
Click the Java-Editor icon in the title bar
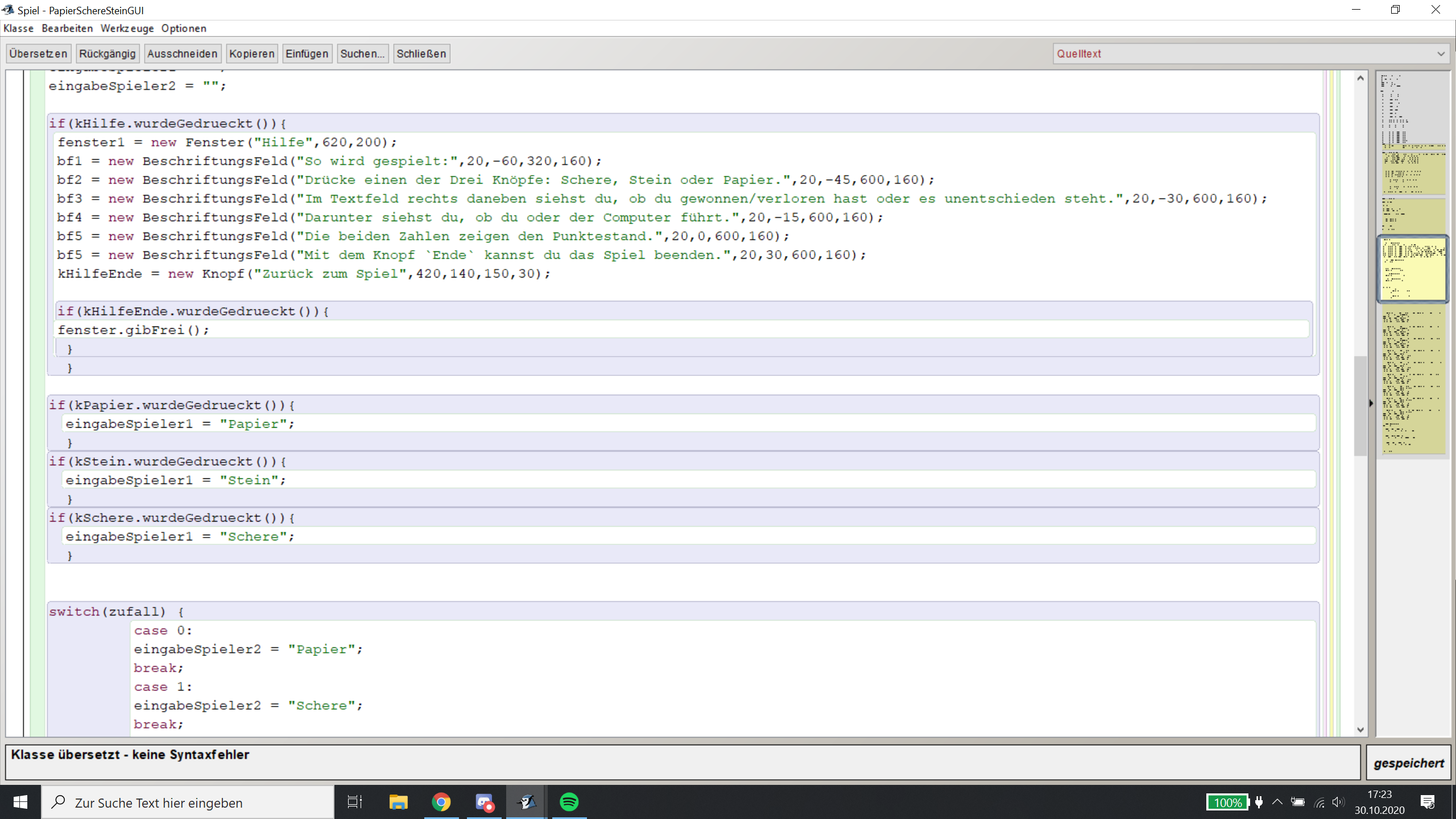(7, 10)
